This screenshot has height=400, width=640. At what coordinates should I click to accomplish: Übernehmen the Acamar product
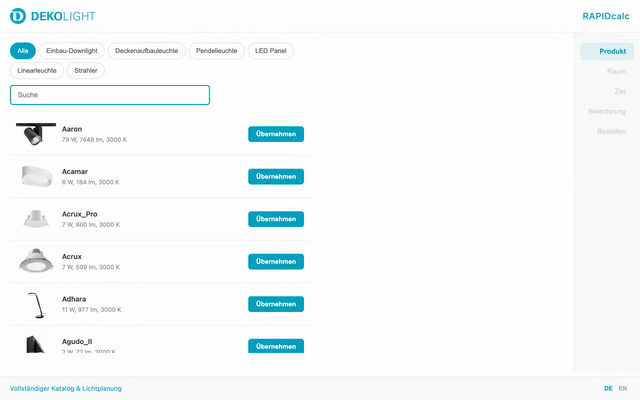pyautogui.click(x=276, y=176)
